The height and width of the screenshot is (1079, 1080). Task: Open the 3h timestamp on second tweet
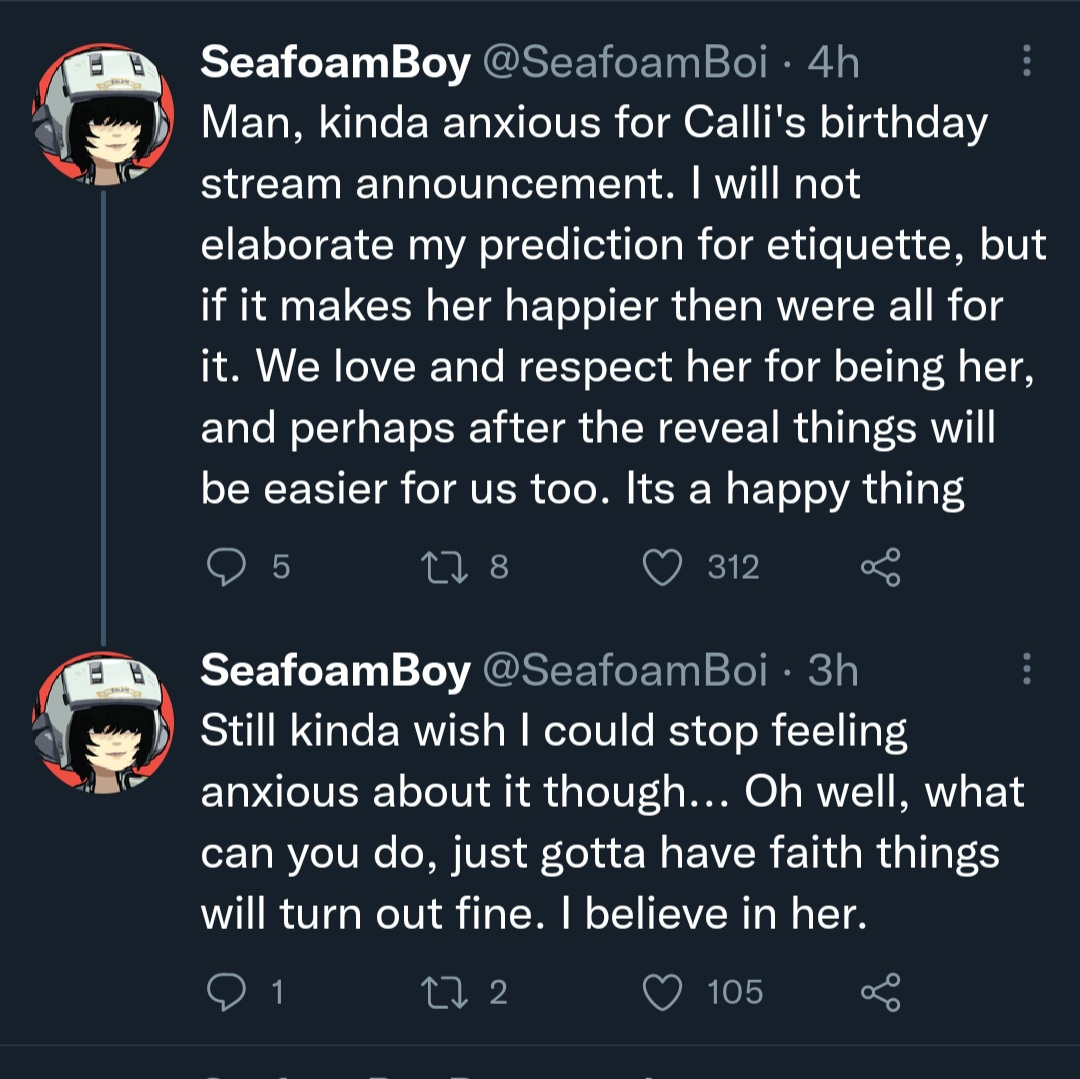click(x=833, y=670)
